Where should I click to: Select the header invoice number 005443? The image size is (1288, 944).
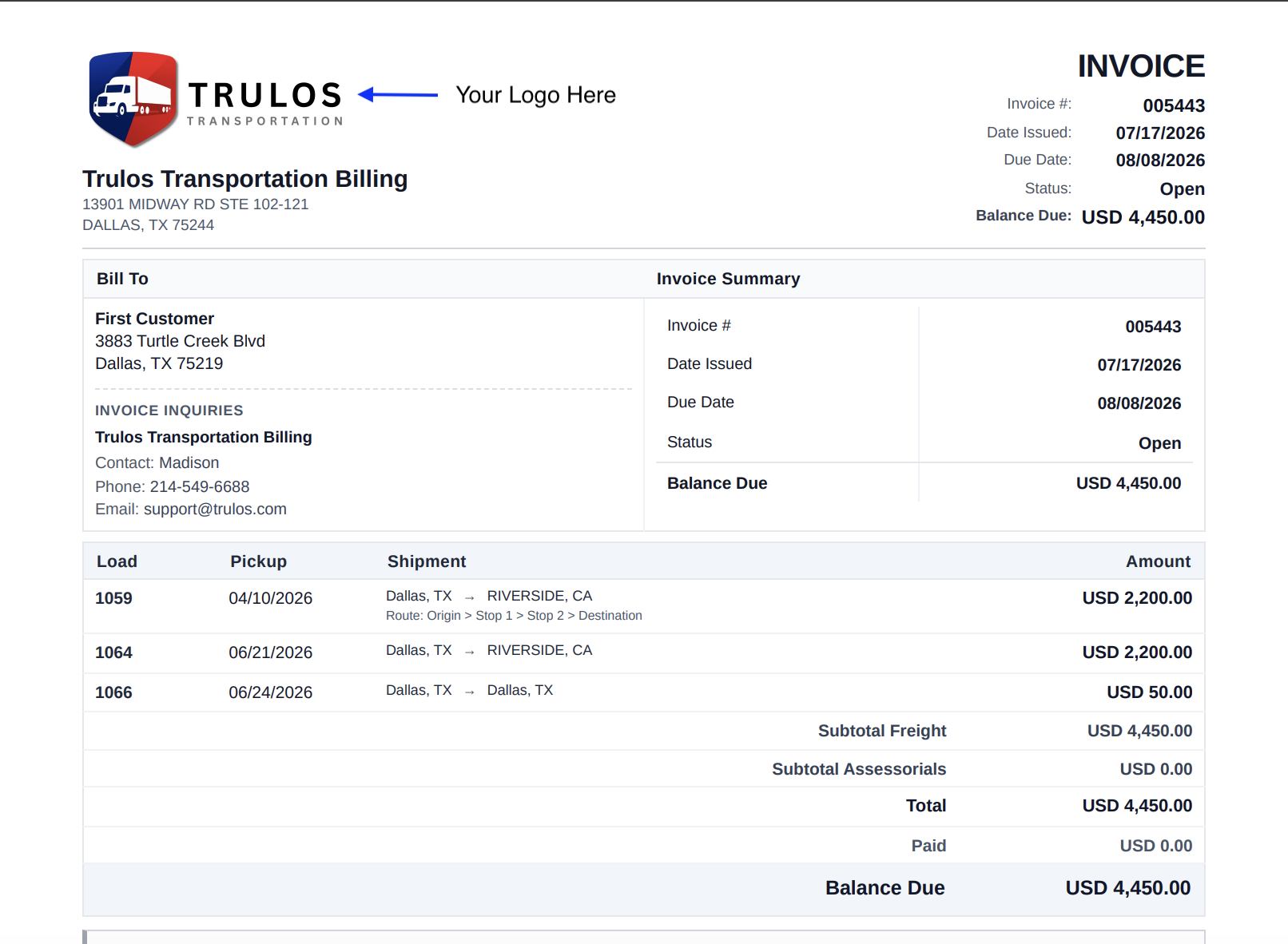pos(1174,105)
